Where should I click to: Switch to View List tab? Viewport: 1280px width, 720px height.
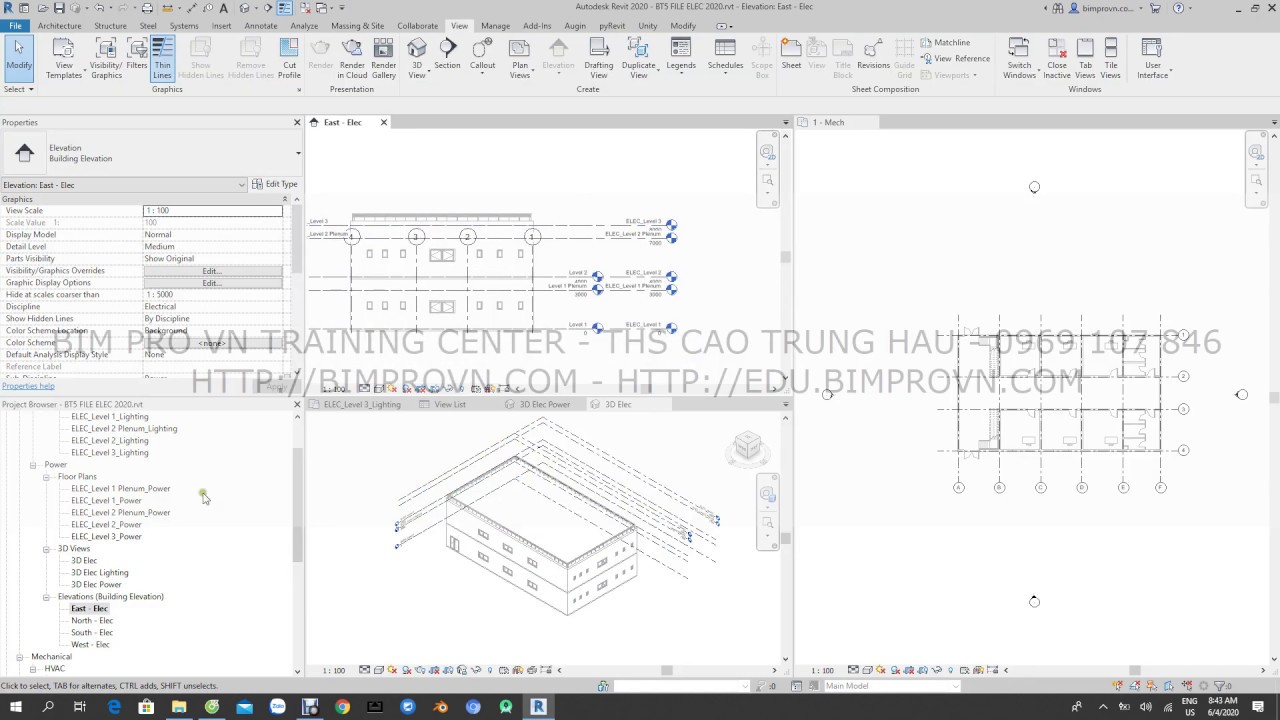[450, 404]
